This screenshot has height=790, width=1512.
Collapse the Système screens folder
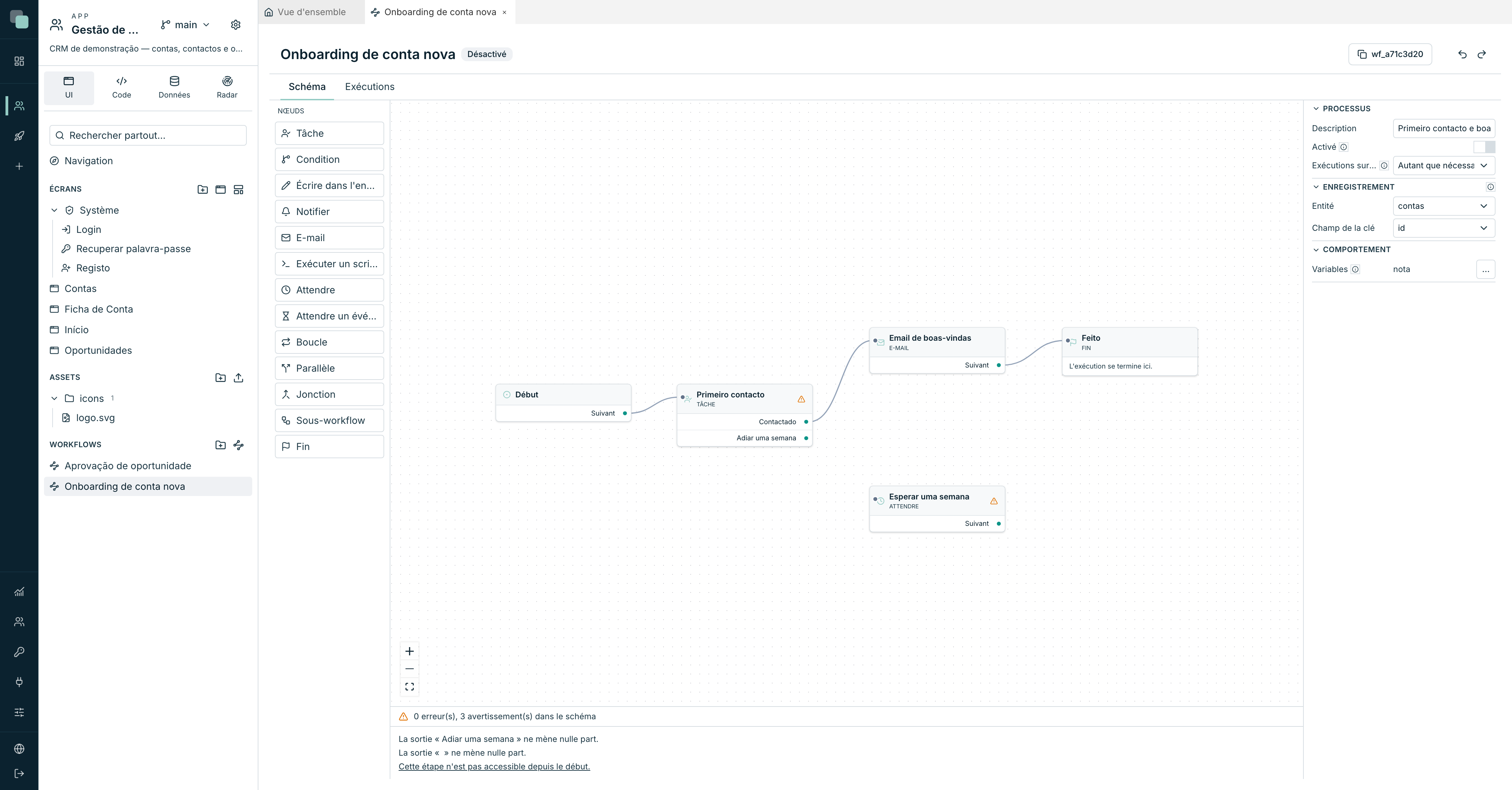(54, 211)
